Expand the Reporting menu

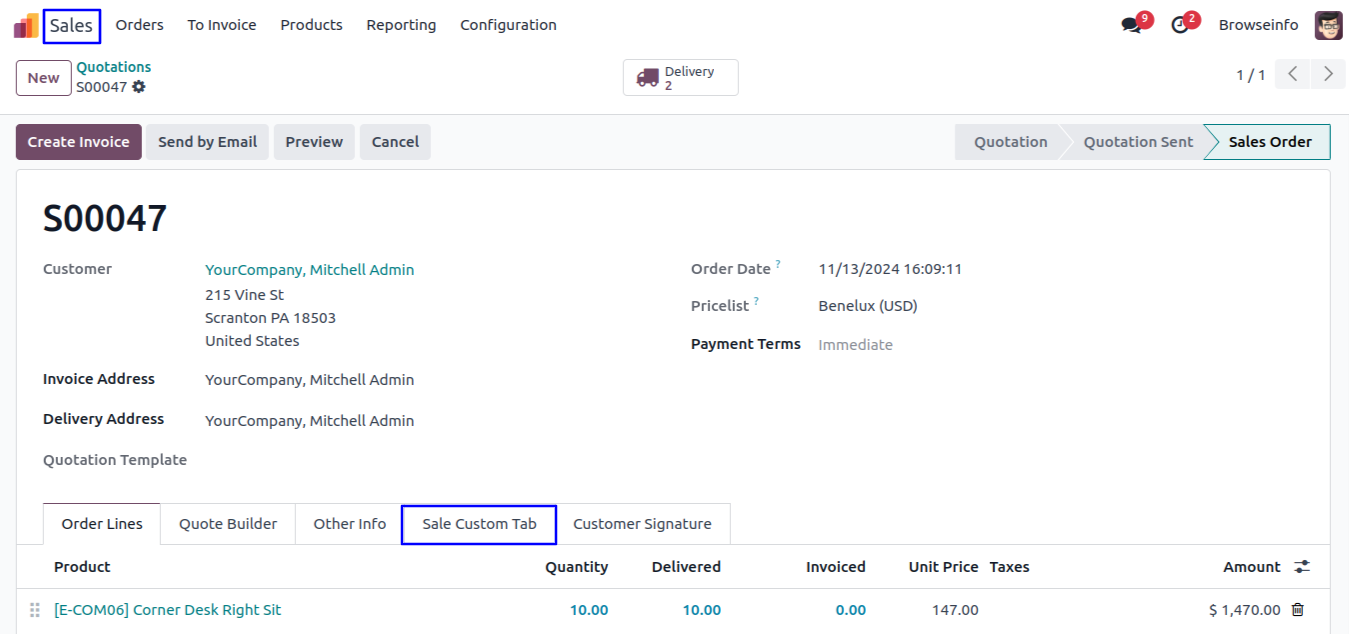(401, 25)
